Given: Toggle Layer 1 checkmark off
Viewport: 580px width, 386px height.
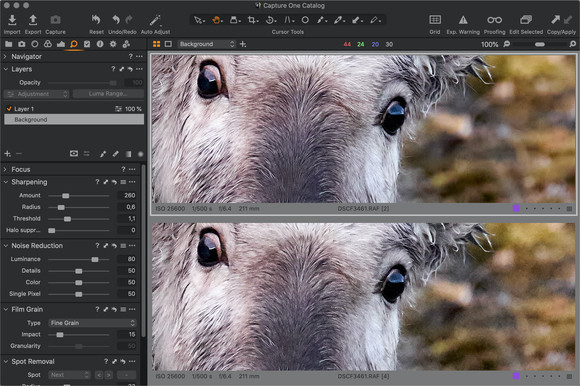Looking at the screenshot, I should pos(9,109).
